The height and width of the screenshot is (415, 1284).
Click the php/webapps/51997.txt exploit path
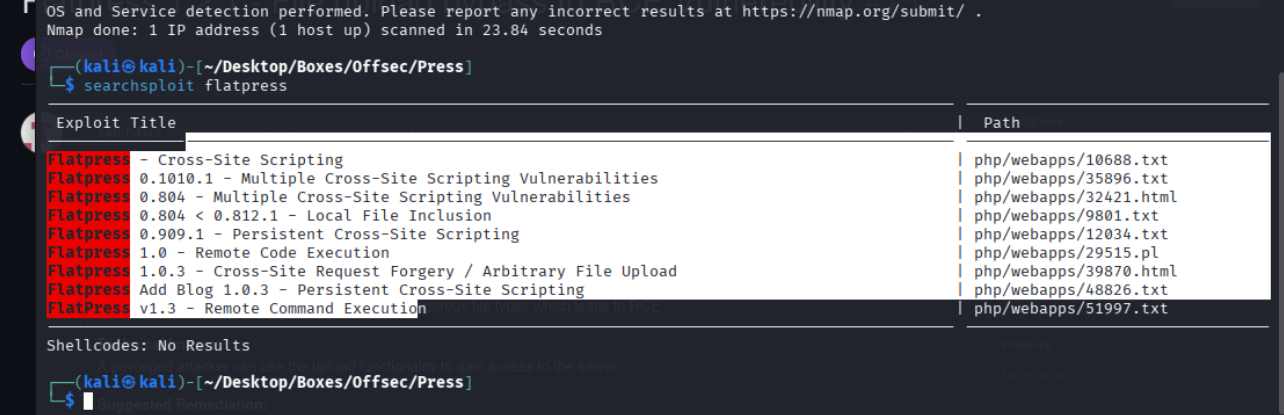tap(1071, 309)
